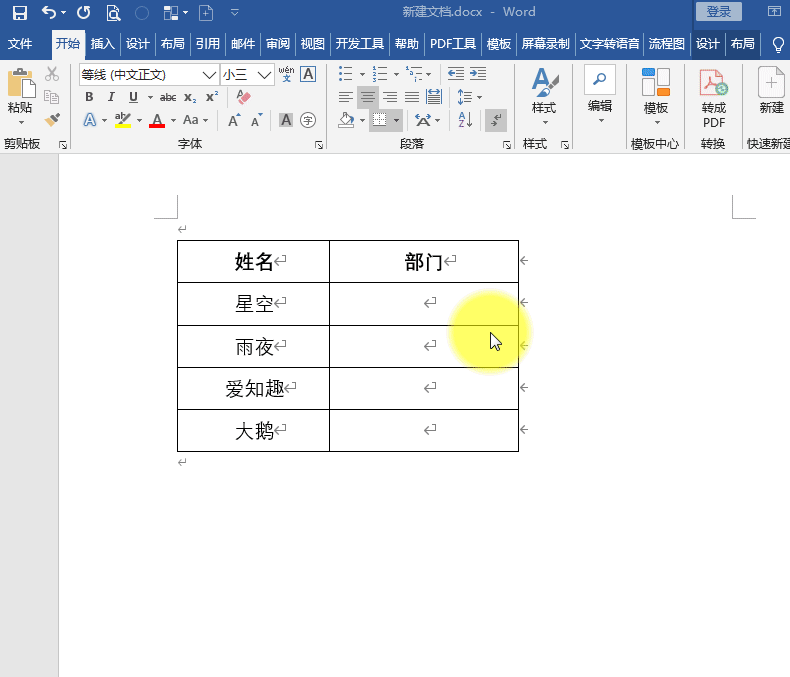Viewport: 790px width, 677px height.
Task: Expand the borders dropdown arrow
Action: click(x=397, y=120)
